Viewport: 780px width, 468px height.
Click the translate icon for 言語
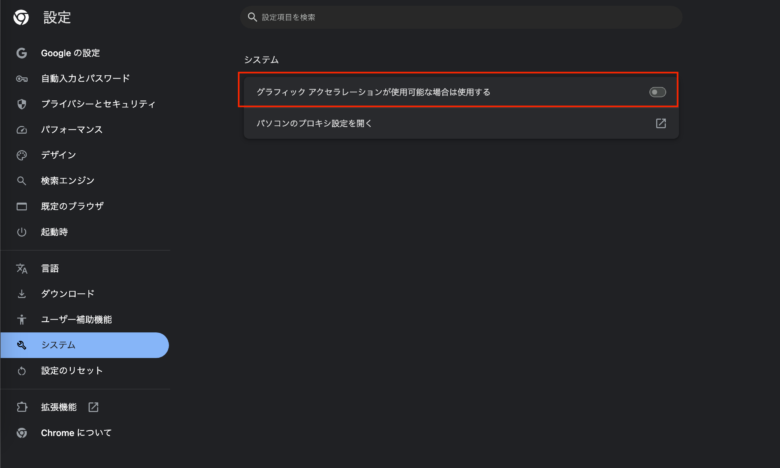[21, 268]
